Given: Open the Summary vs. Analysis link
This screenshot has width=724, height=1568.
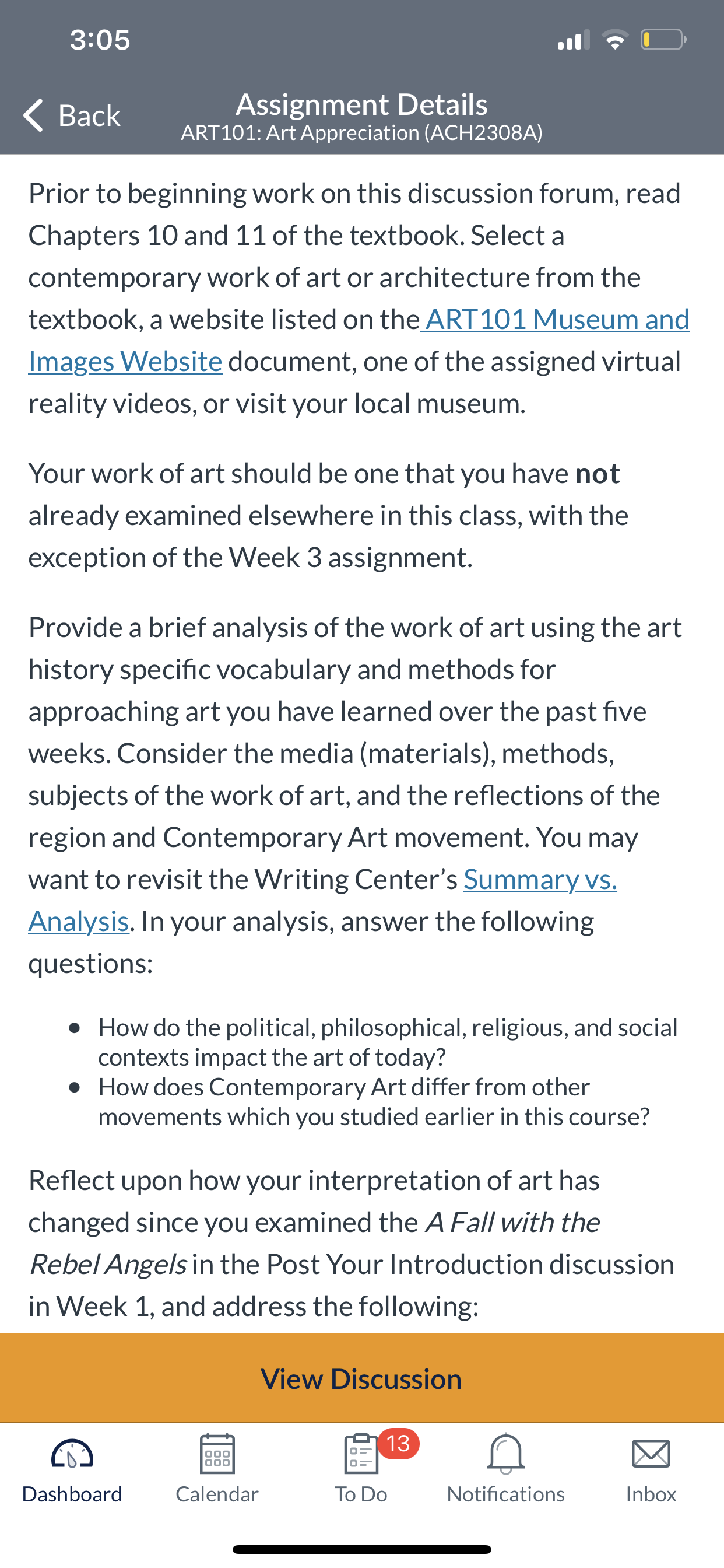Looking at the screenshot, I should click(322, 900).
